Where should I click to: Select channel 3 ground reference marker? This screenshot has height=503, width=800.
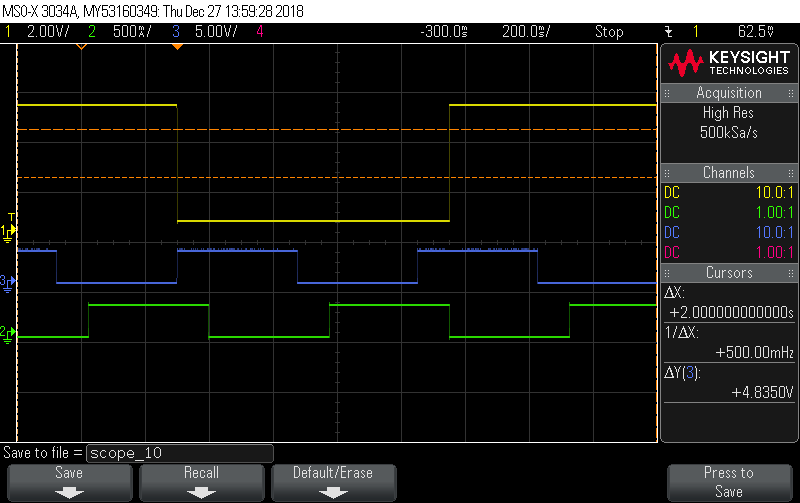(8, 282)
